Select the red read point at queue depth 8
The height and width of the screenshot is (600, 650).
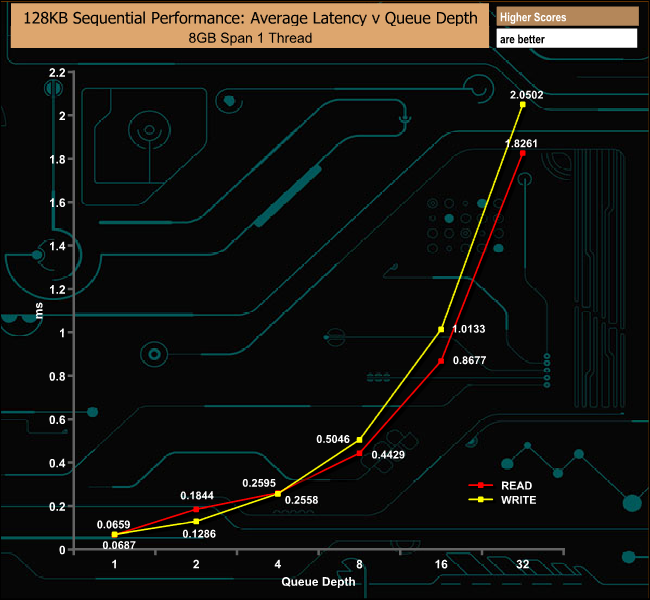359,453
